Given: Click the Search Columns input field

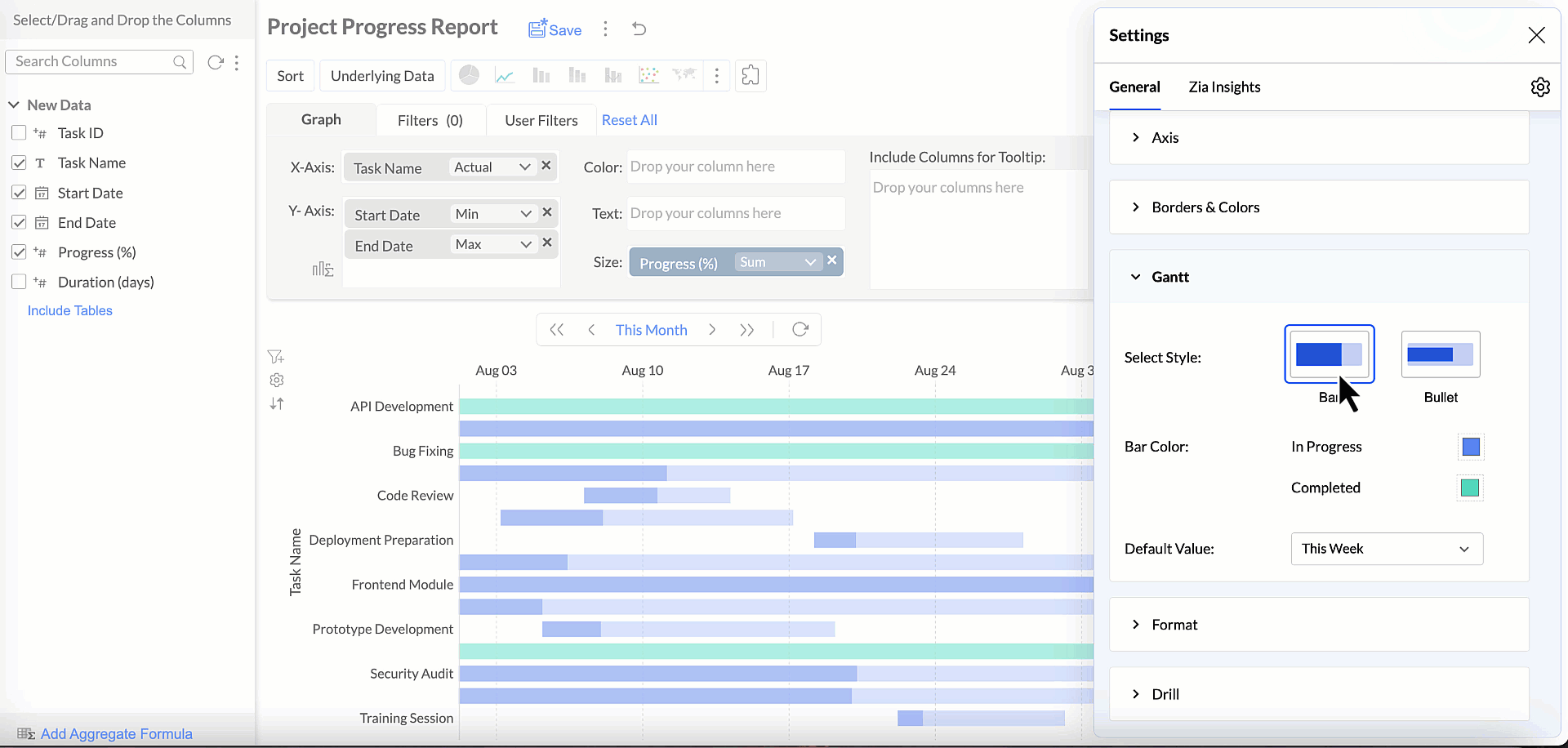Looking at the screenshot, I should (90, 62).
